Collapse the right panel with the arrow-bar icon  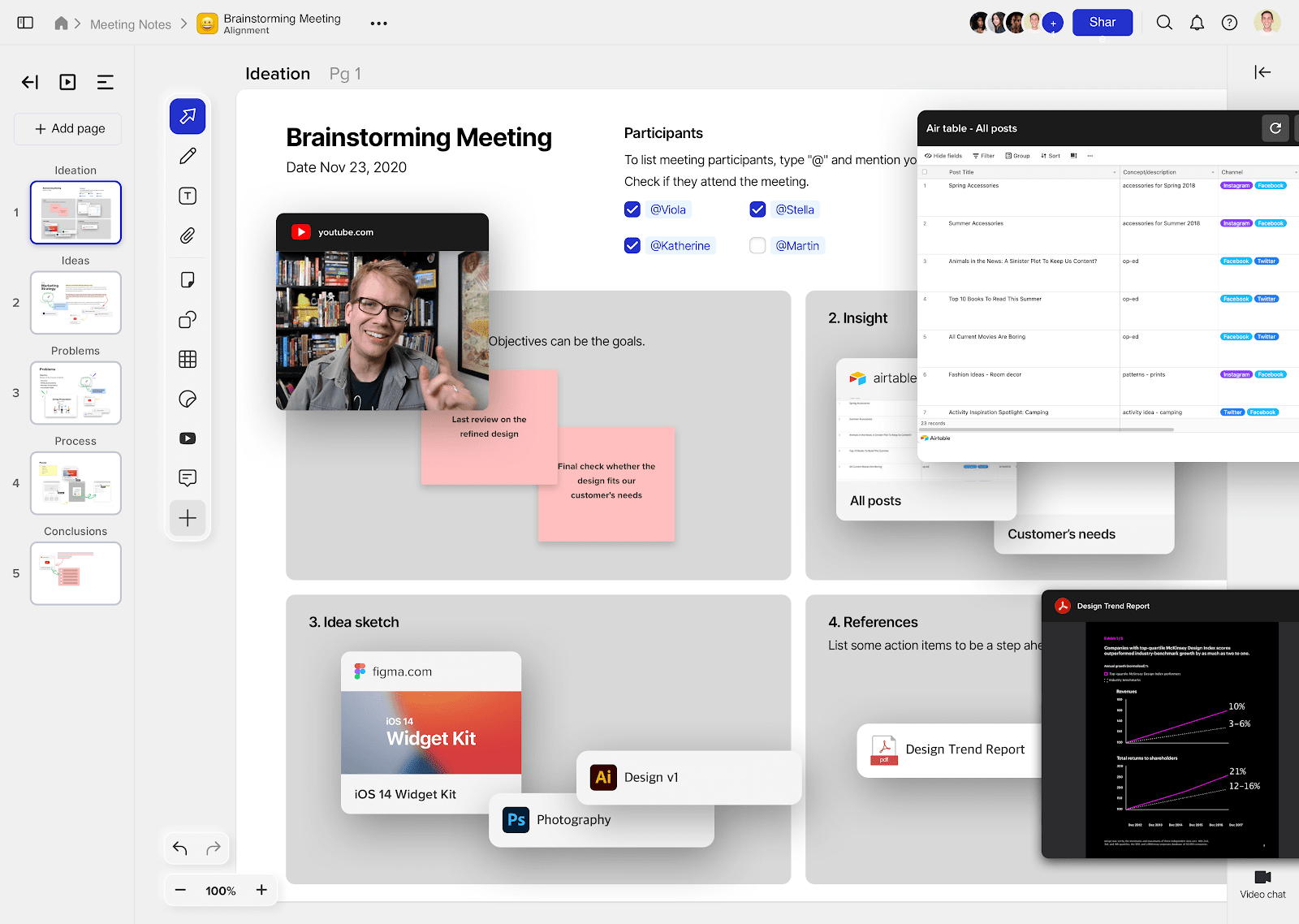click(x=1262, y=72)
